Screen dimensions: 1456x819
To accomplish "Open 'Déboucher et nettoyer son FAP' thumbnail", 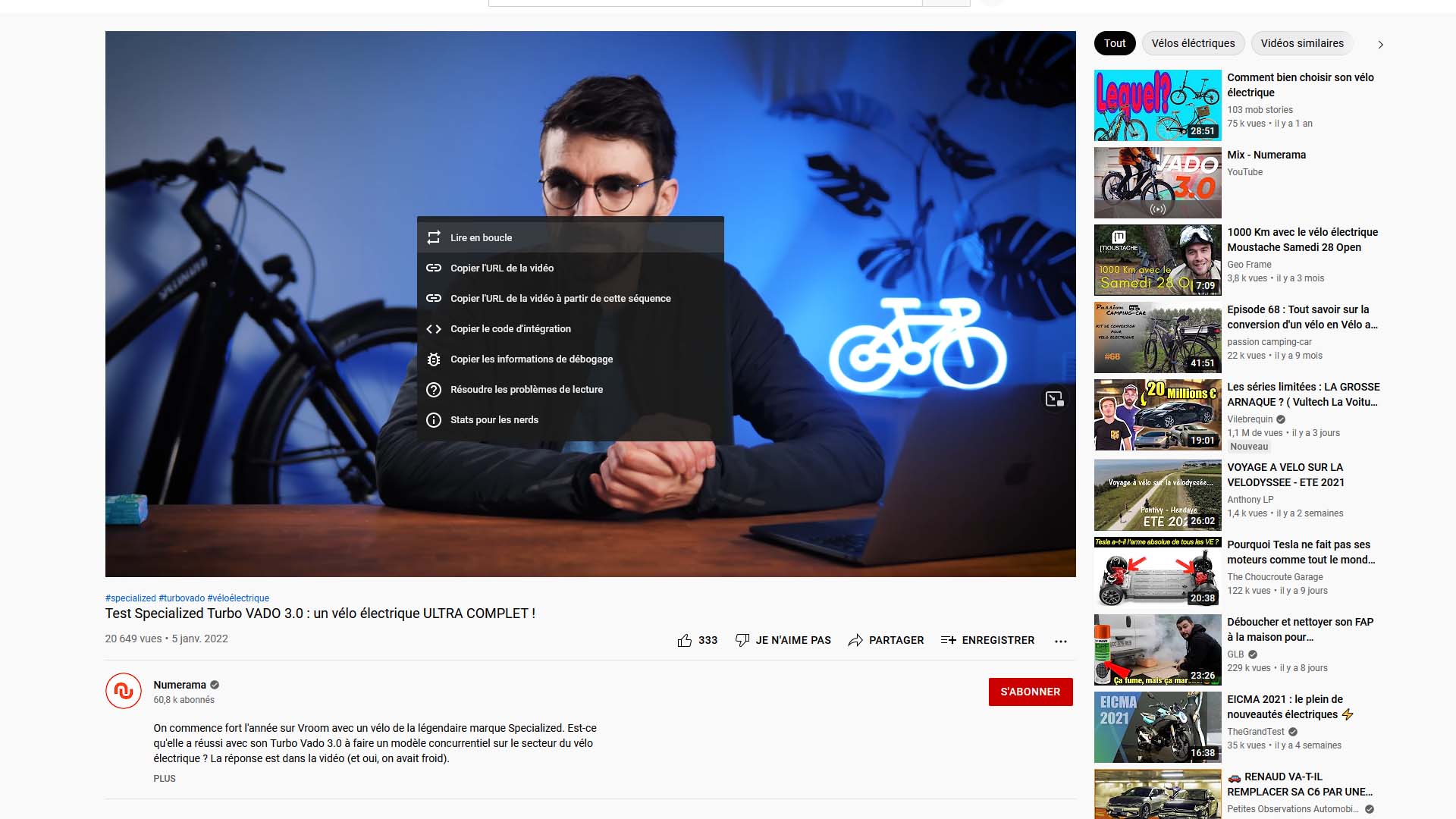I will click(1157, 650).
